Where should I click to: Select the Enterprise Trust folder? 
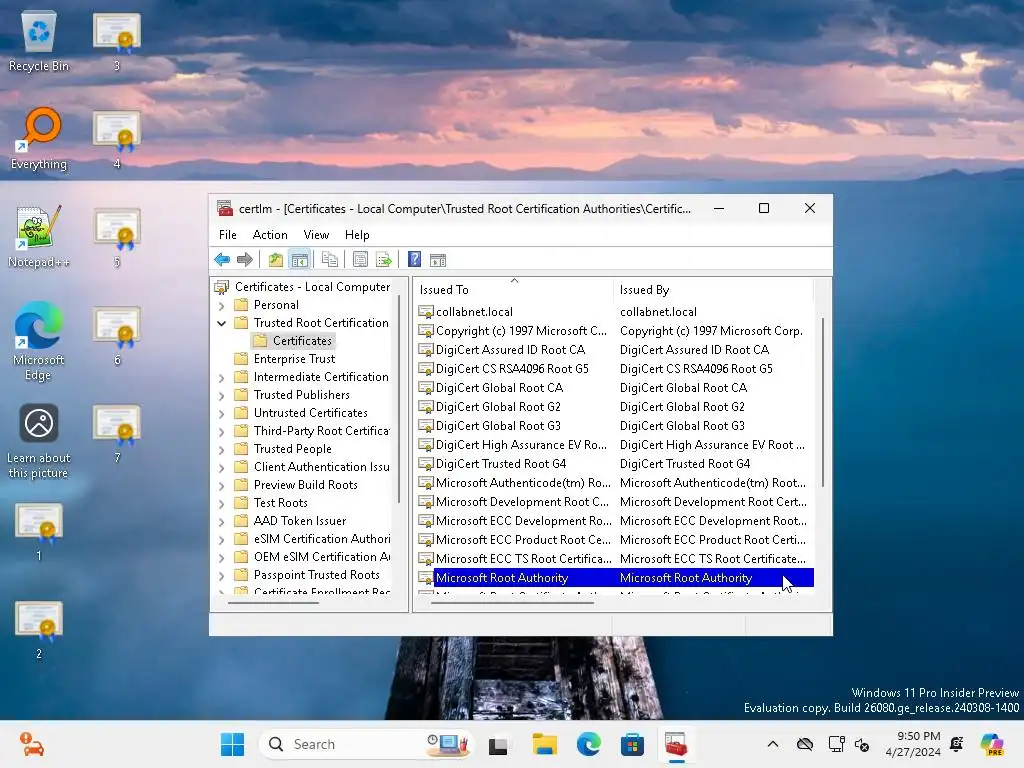point(285,359)
